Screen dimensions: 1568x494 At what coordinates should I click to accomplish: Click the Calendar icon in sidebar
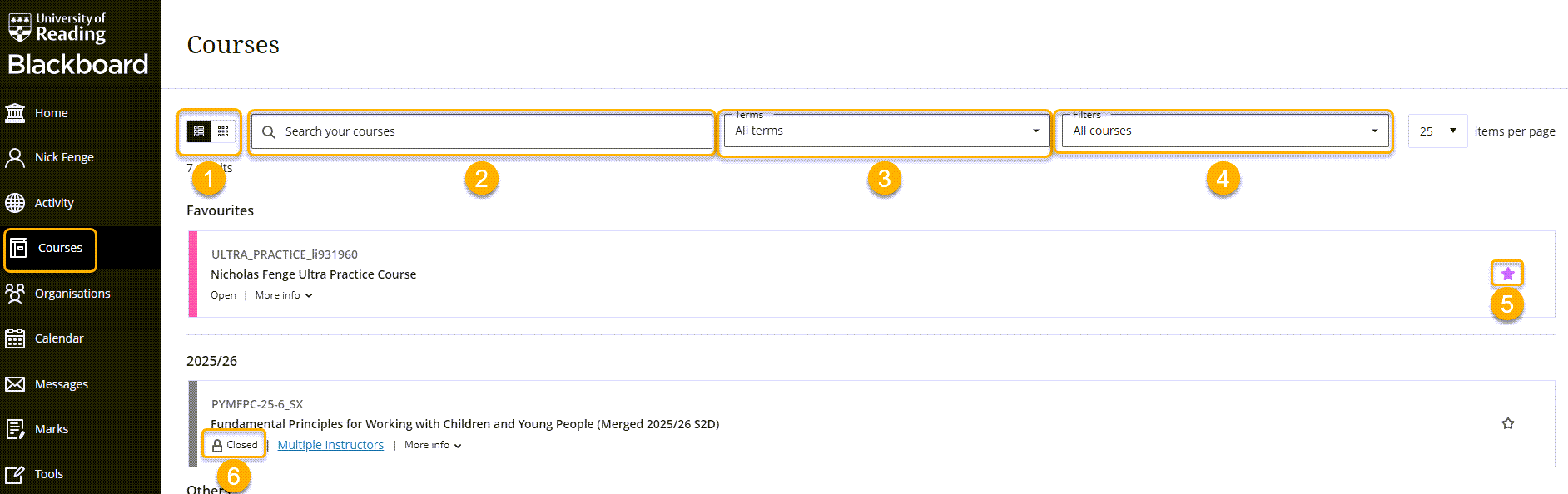pyautogui.click(x=15, y=338)
